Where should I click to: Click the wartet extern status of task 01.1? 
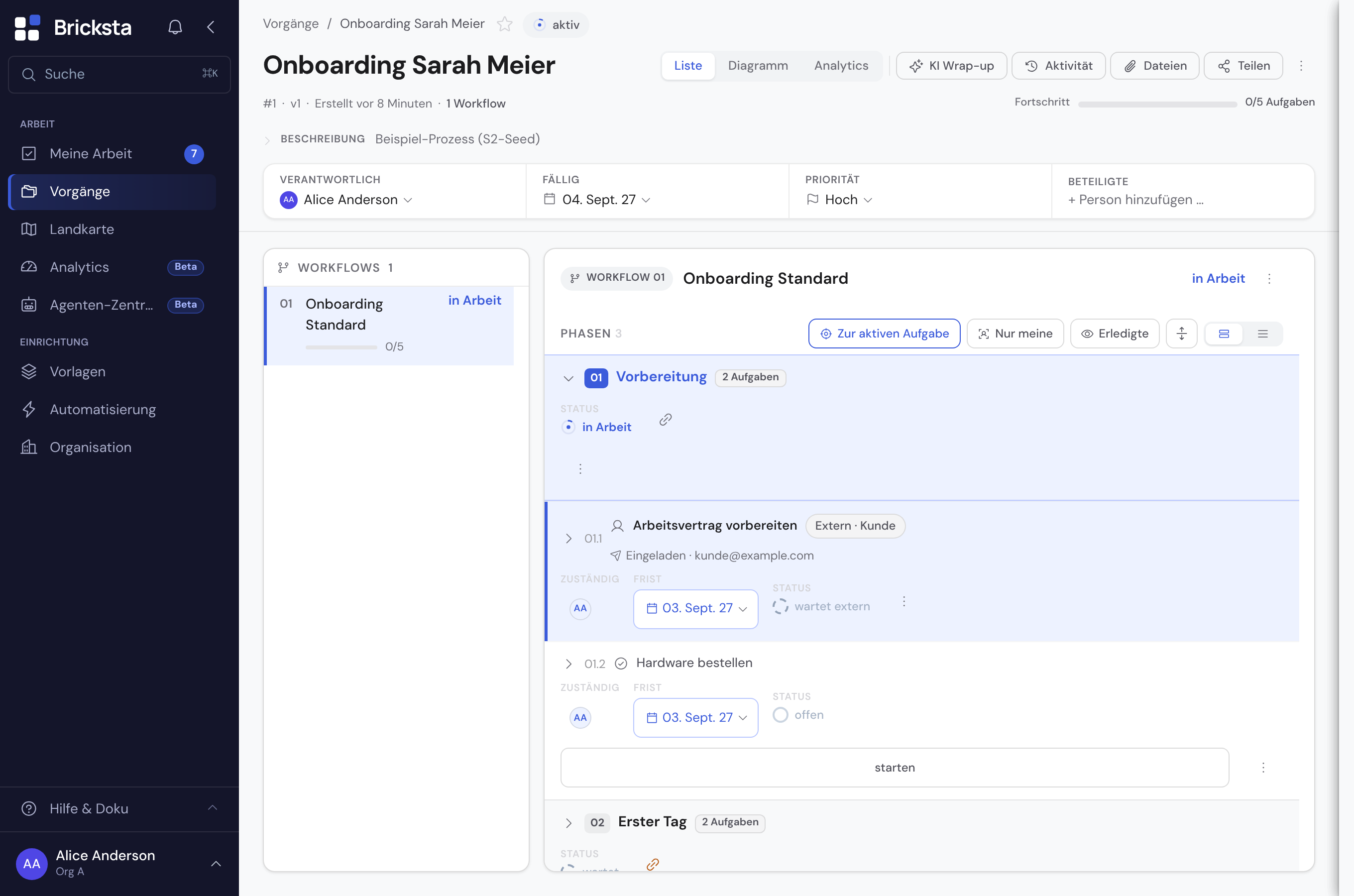click(x=821, y=606)
